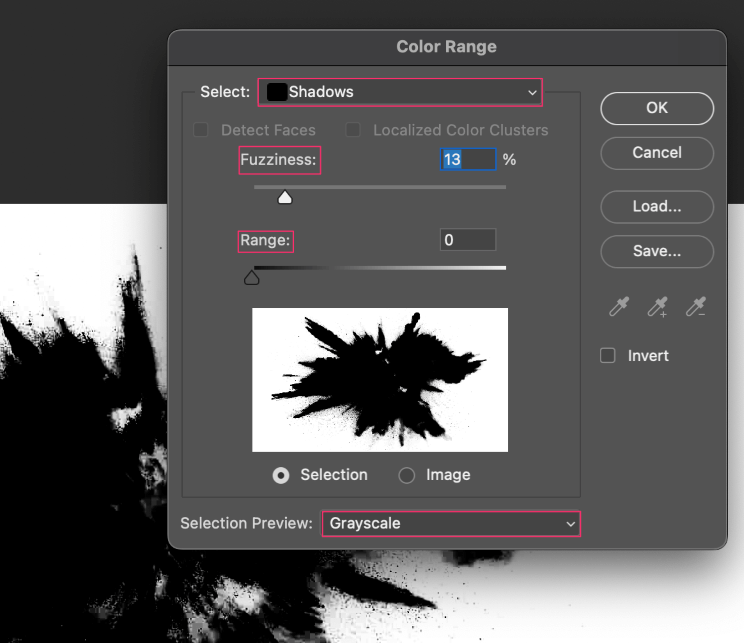Click the Selection Preview label
744x643 pixels.
pos(246,523)
